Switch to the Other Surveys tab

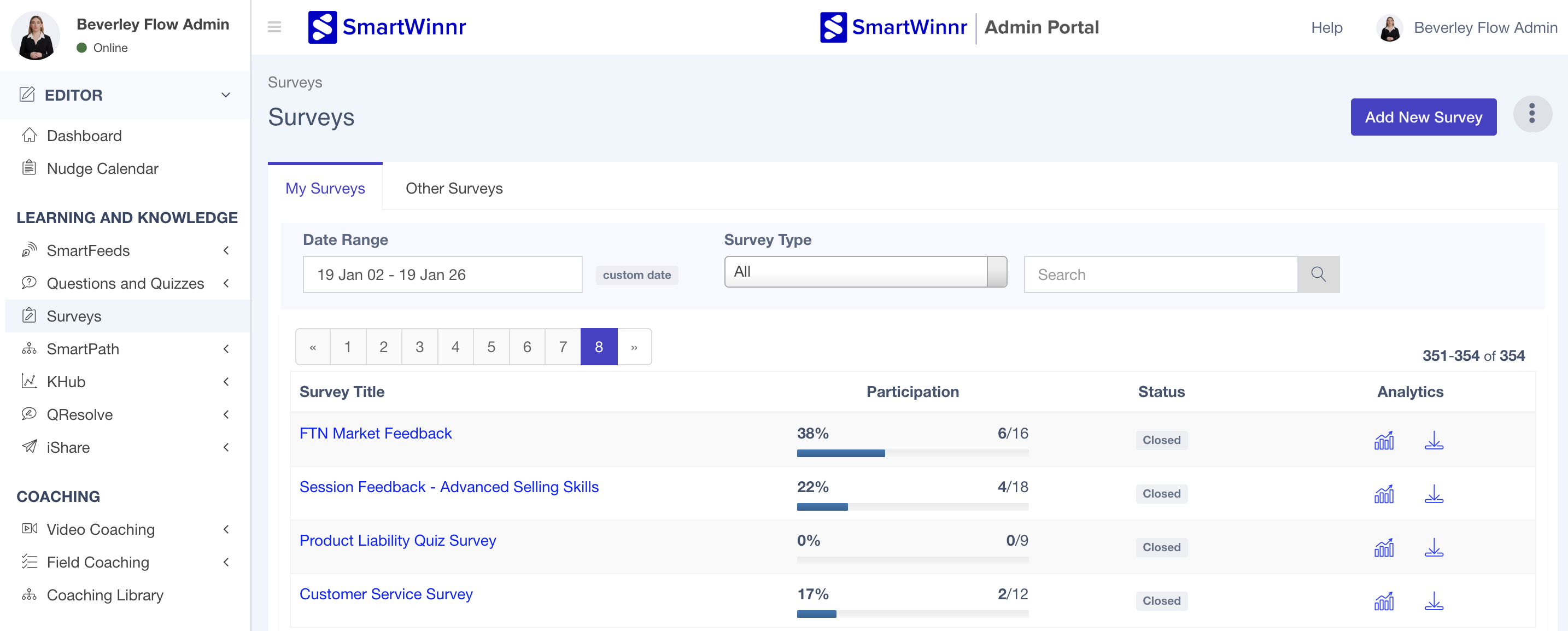point(454,188)
